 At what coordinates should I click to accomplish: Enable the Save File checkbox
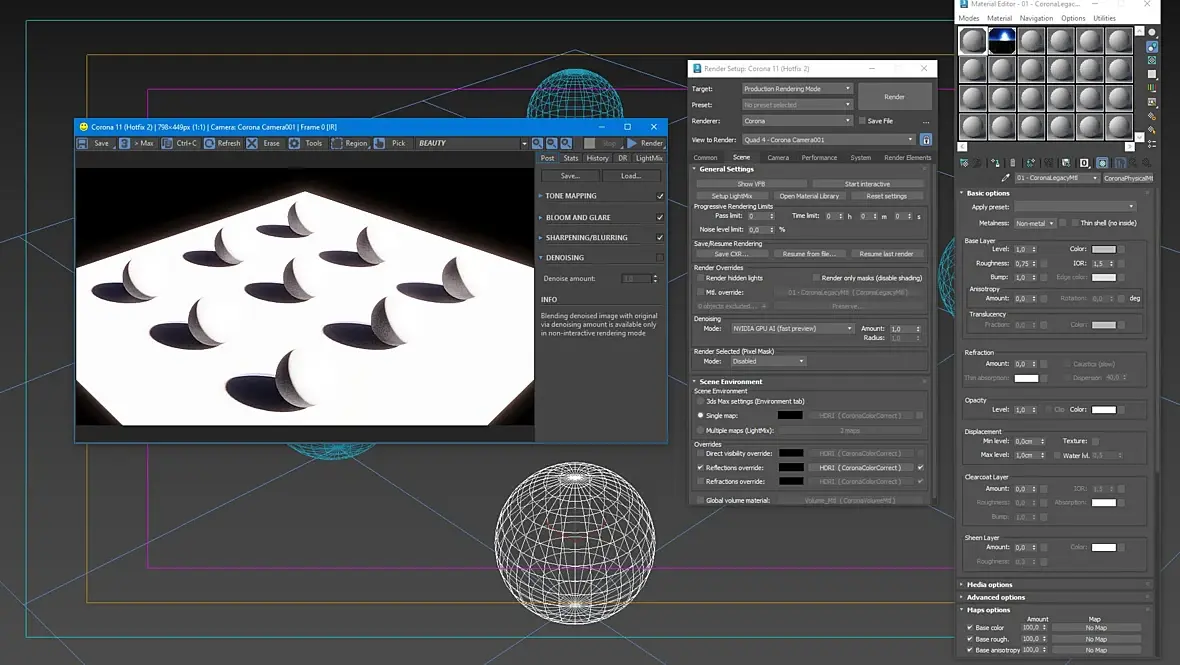coord(863,121)
